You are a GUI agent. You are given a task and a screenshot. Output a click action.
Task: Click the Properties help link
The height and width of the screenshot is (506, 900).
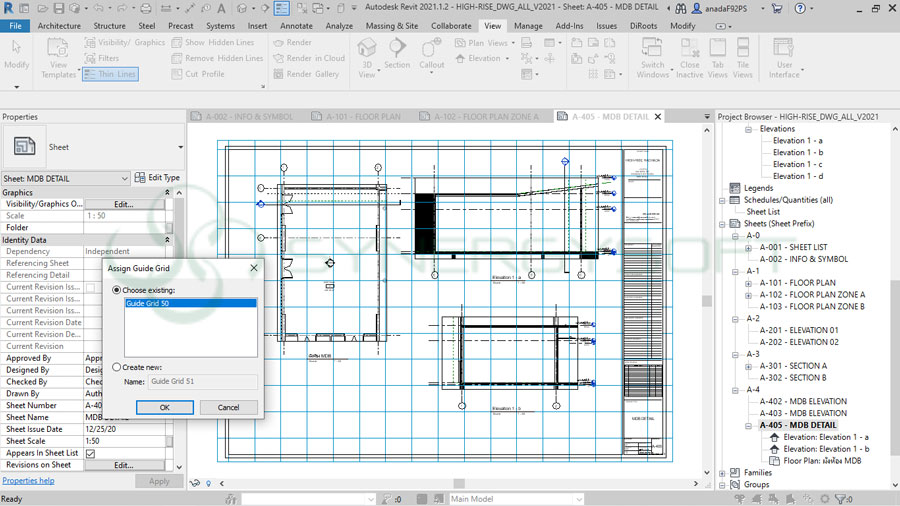click(x=28, y=481)
